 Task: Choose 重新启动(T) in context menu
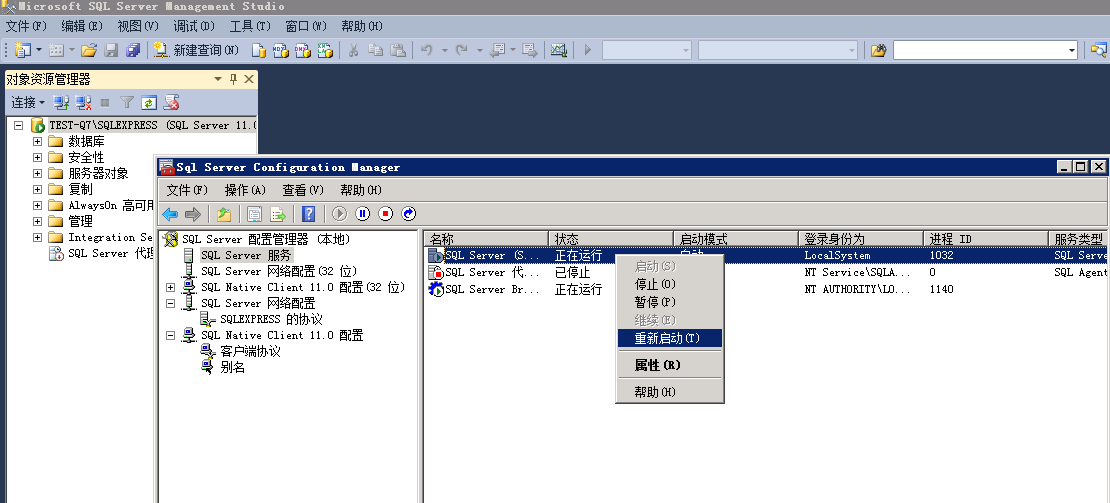tap(670, 338)
